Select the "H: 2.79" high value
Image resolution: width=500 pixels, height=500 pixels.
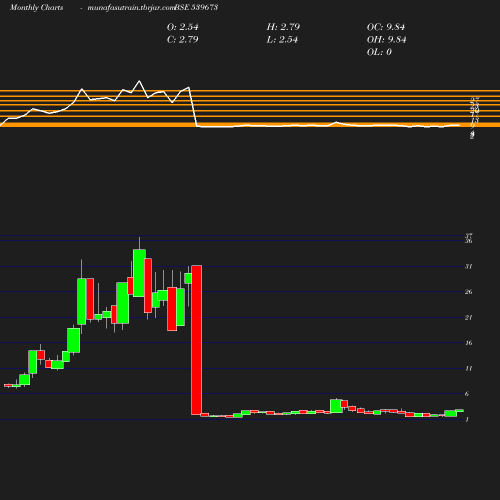click(x=283, y=27)
